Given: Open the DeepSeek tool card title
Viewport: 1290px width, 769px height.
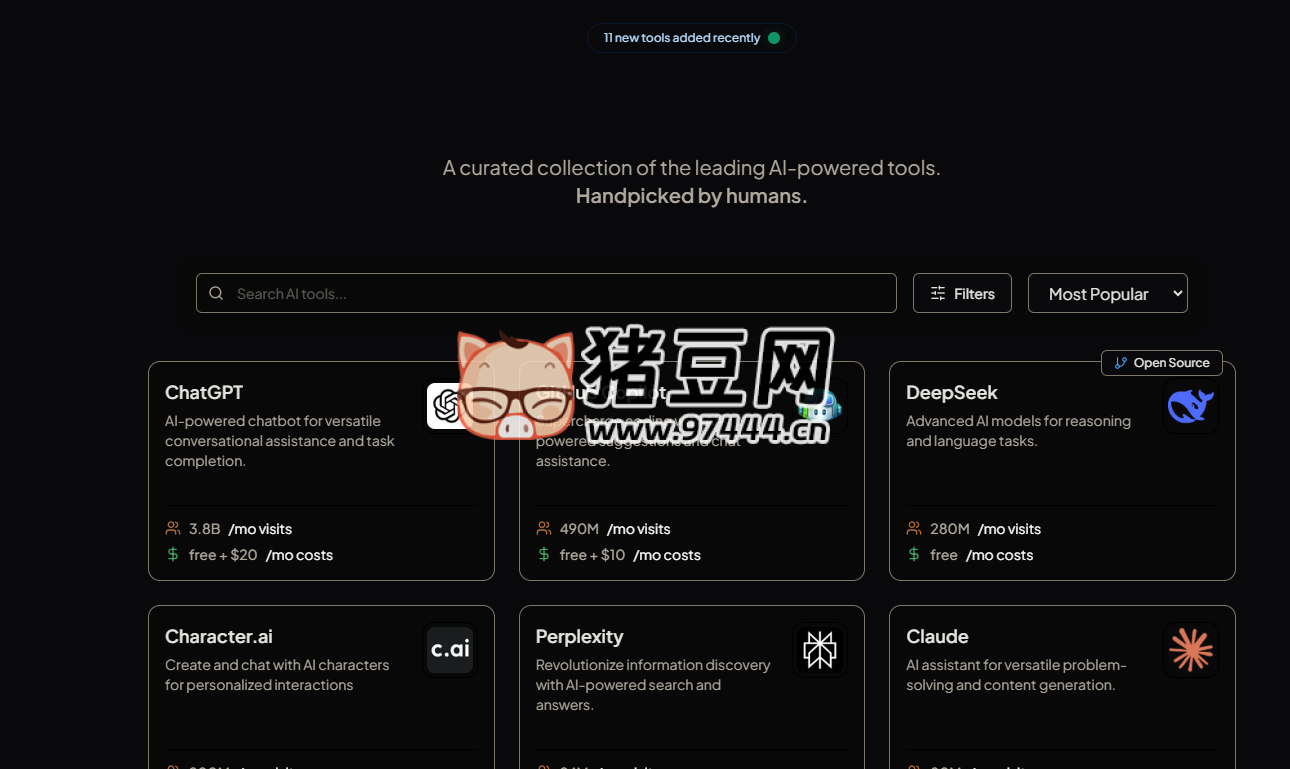Looking at the screenshot, I should click(x=952, y=392).
